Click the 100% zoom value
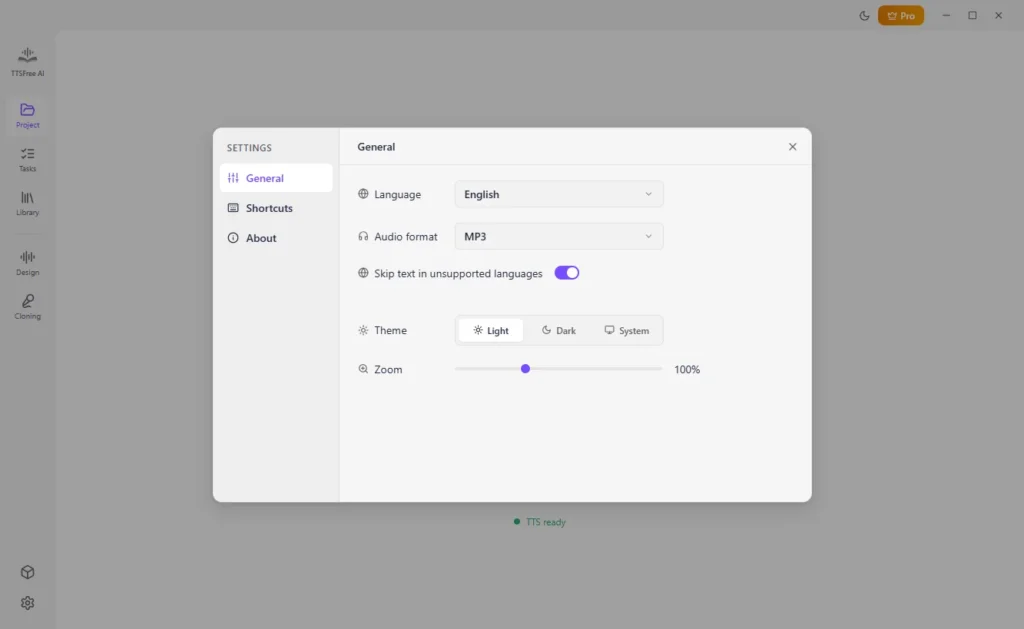This screenshot has height=629, width=1024. point(687,370)
